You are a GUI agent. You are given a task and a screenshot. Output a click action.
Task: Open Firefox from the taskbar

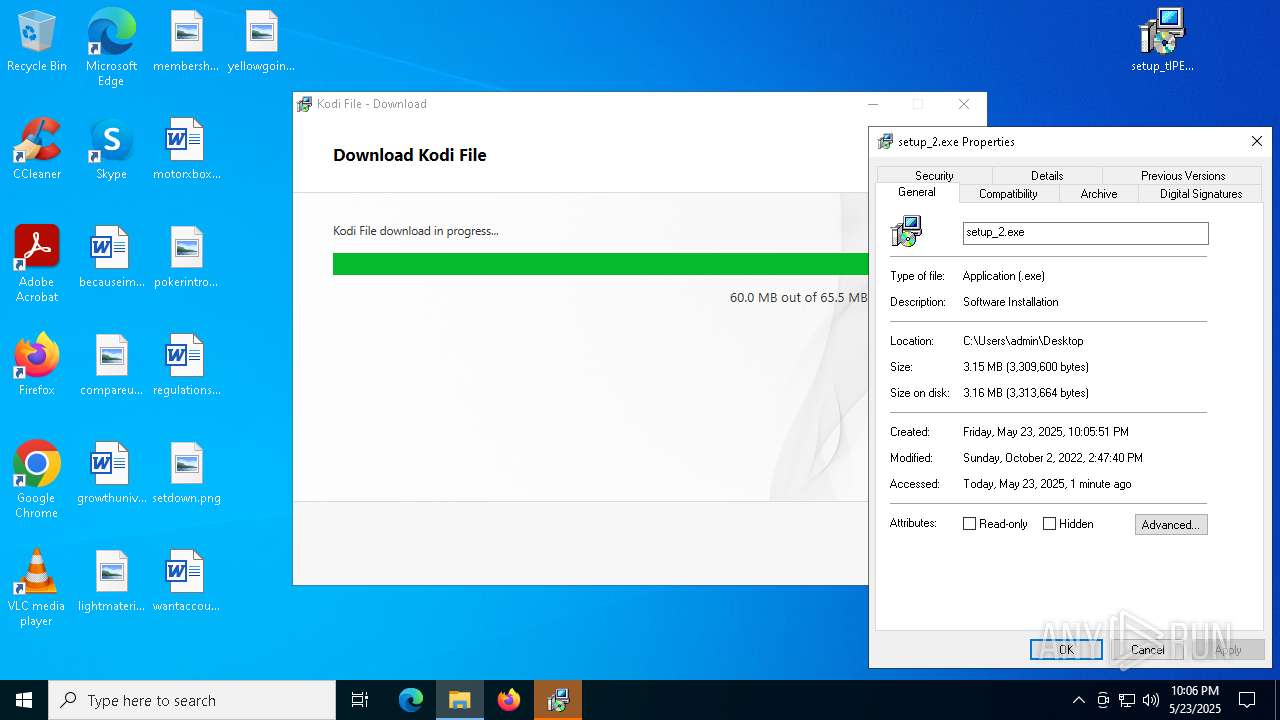click(509, 700)
